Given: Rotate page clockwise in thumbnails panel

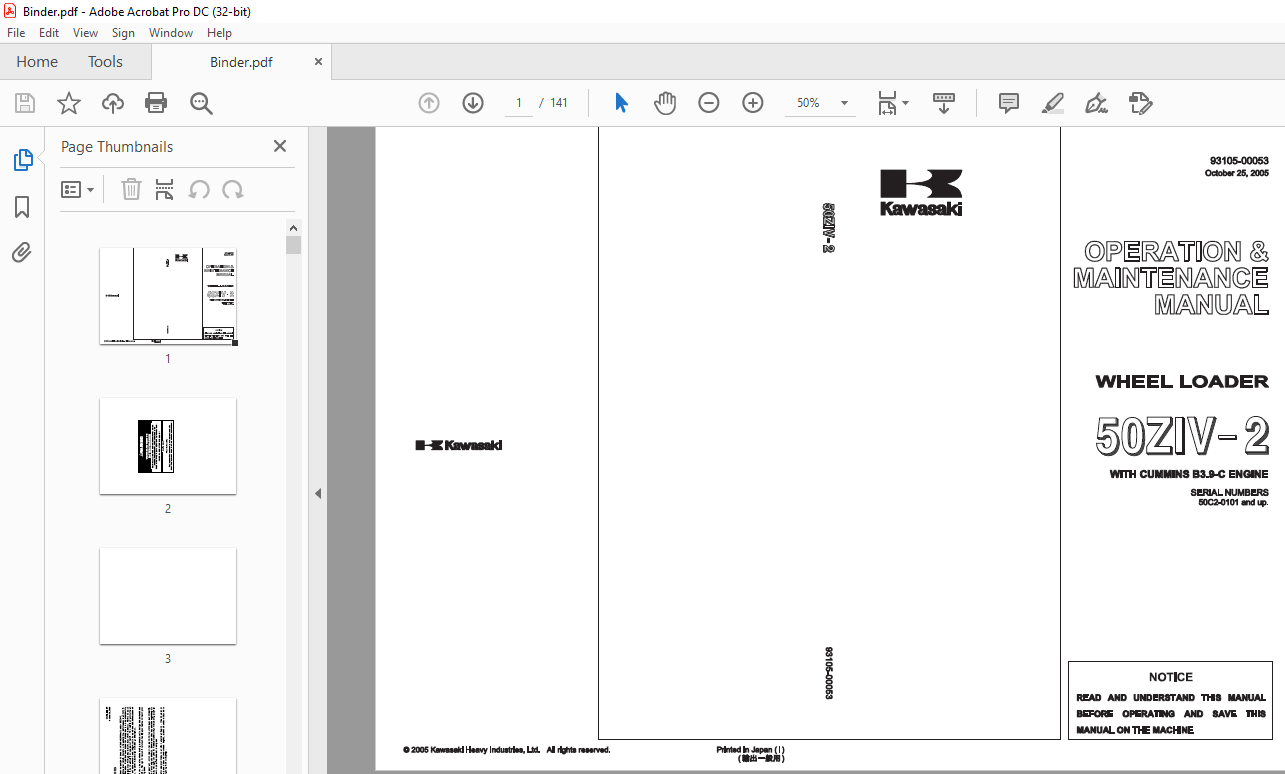Looking at the screenshot, I should coord(233,189).
